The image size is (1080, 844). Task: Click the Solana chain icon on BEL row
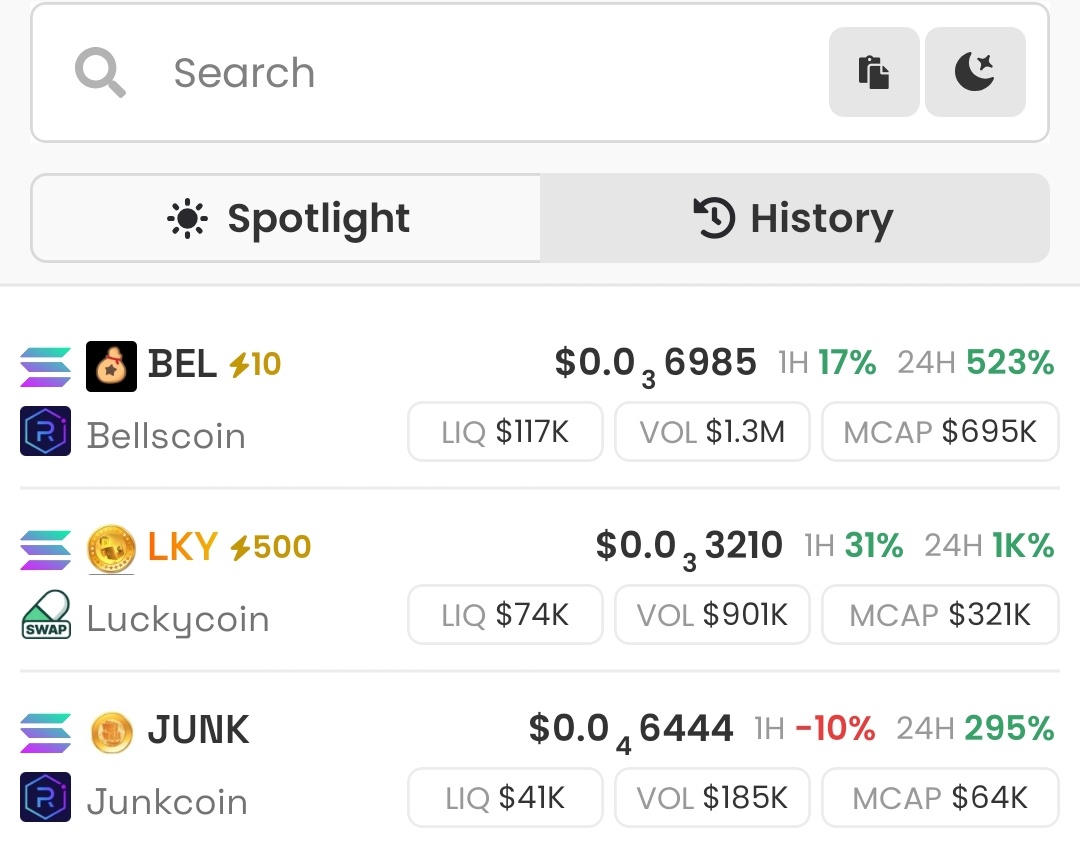[46, 366]
